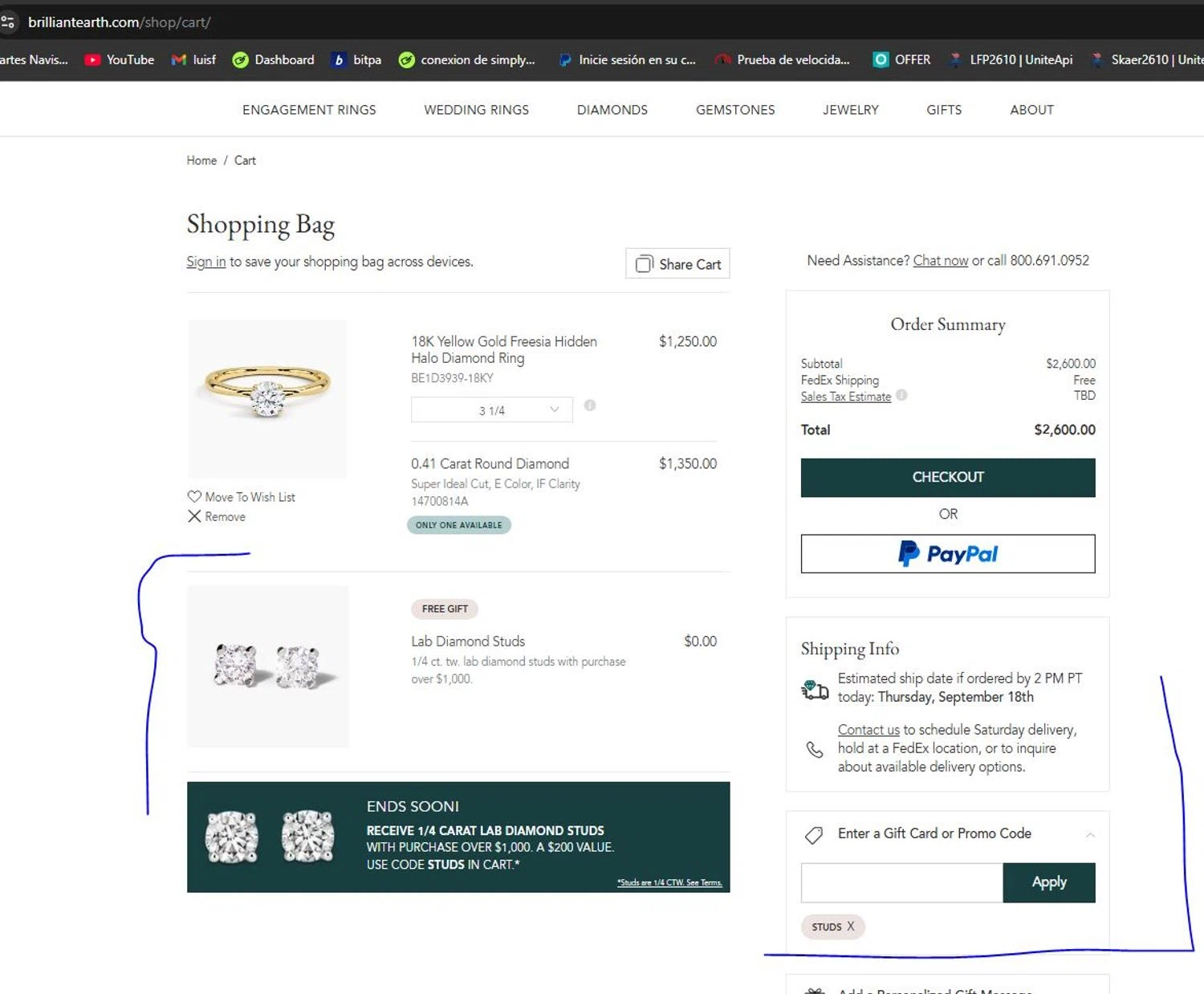The image size is (1204, 994).
Task: Click the X icon to remove ring
Action: (x=194, y=516)
